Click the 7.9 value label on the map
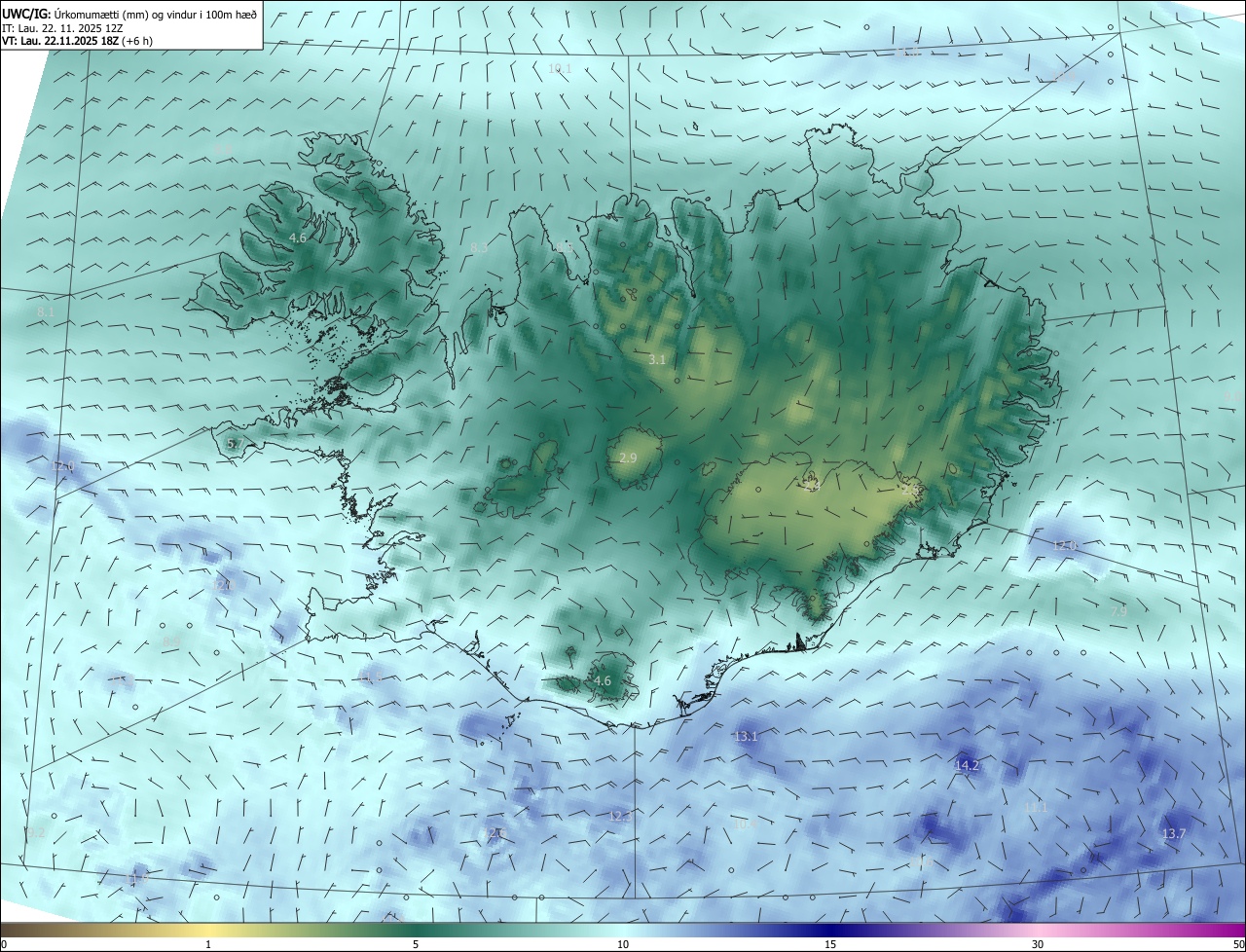The image size is (1246, 952). (x=1118, y=611)
